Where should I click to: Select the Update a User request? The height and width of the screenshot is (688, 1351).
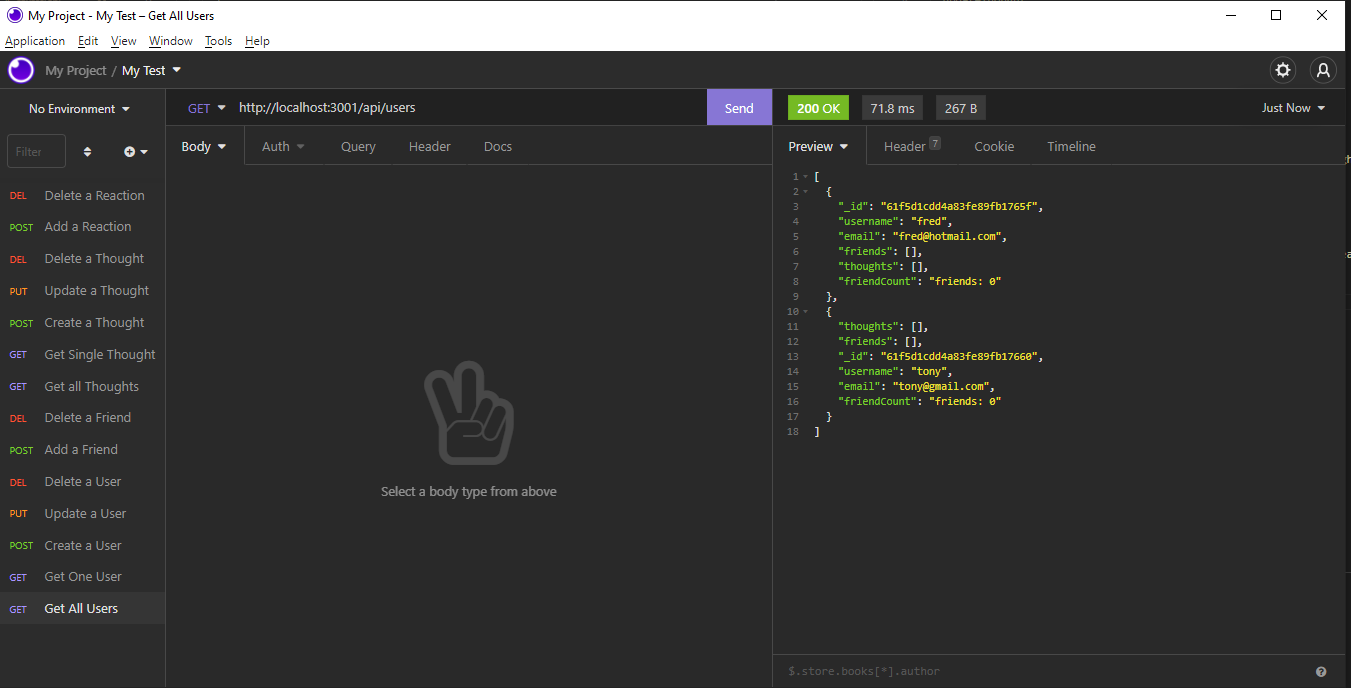82,514
